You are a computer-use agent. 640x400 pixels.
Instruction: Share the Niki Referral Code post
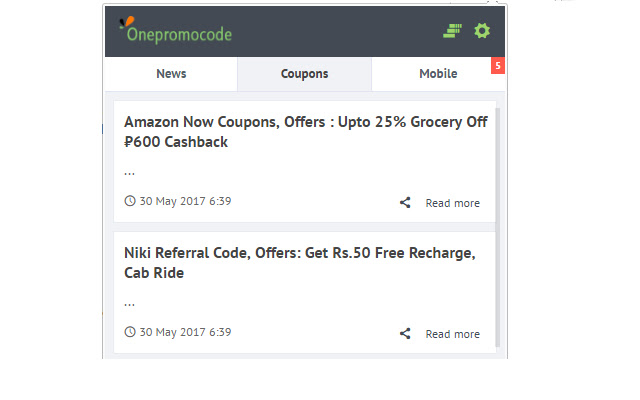405,333
